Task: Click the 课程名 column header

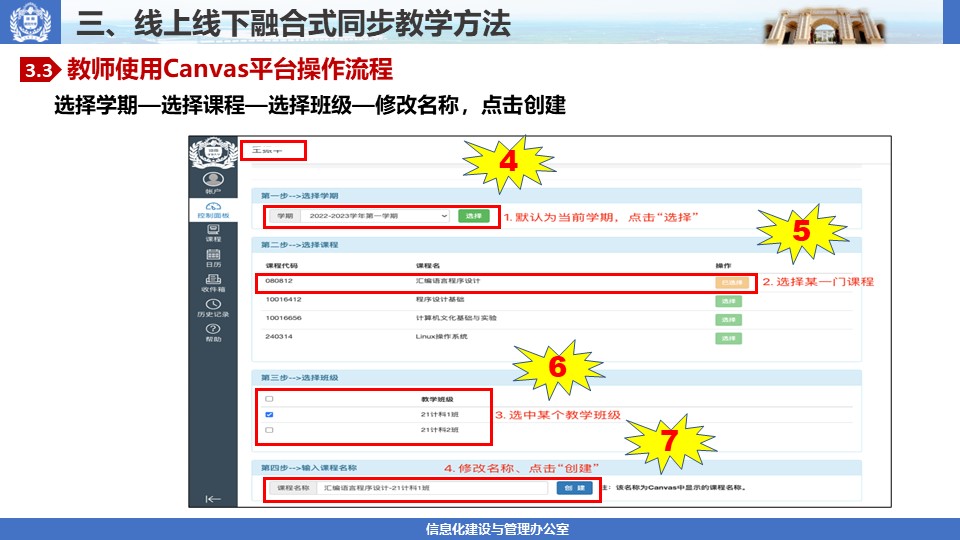Action: tap(428, 266)
